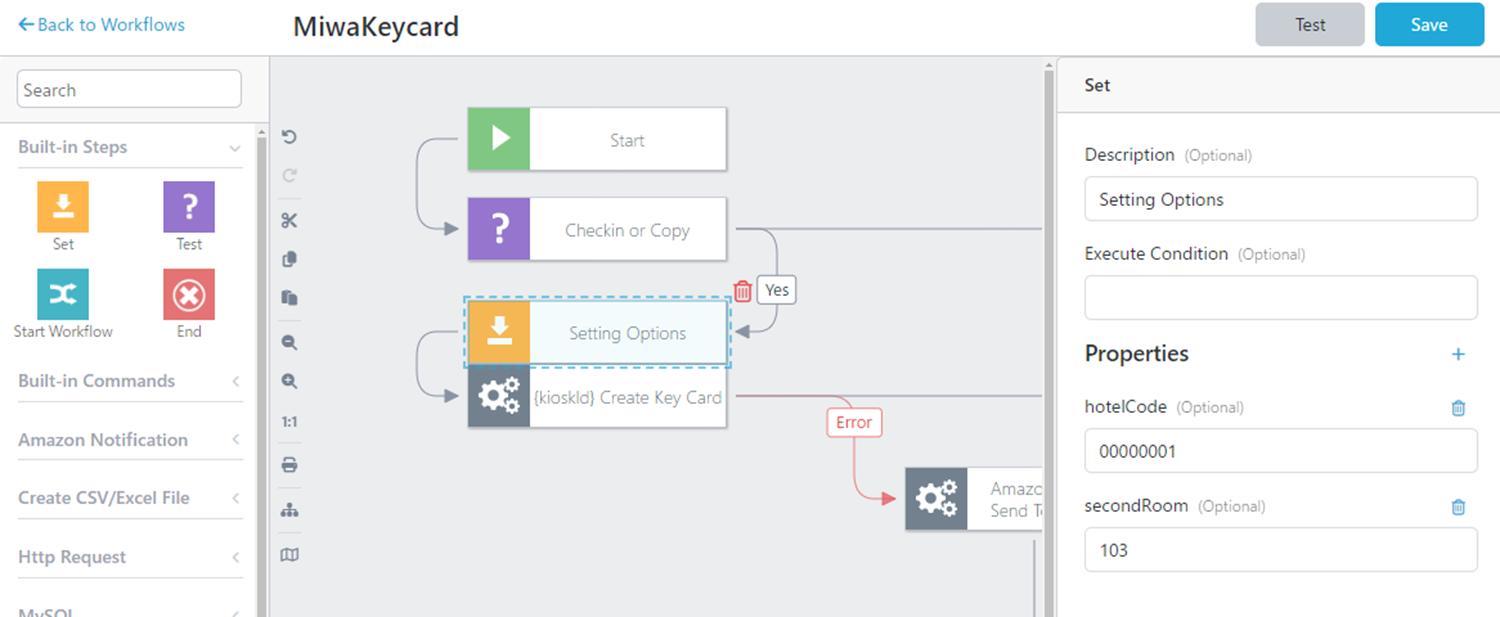Click the undo icon in canvas toolbar
The height and width of the screenshot is (617, 1500).
pyautogui.click(x=290, y=137)
